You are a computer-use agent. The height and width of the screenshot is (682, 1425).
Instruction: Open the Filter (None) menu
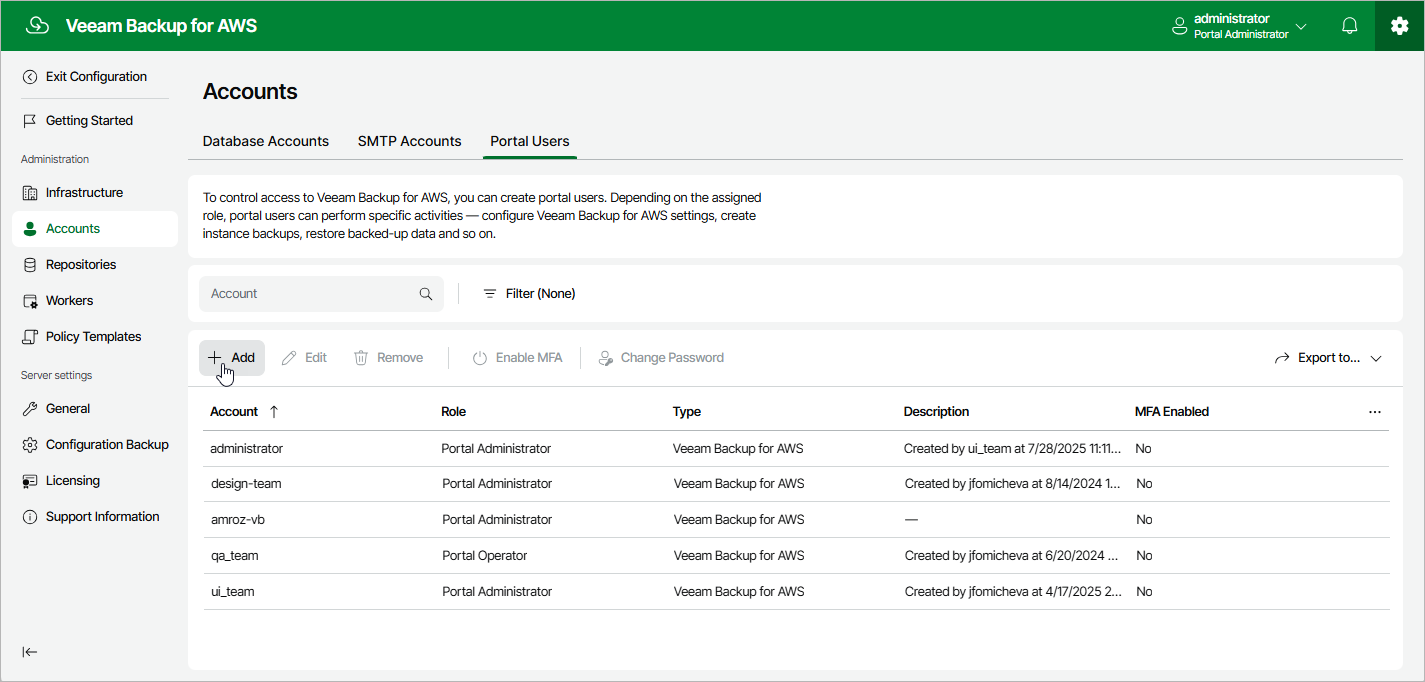click(529, 294)
